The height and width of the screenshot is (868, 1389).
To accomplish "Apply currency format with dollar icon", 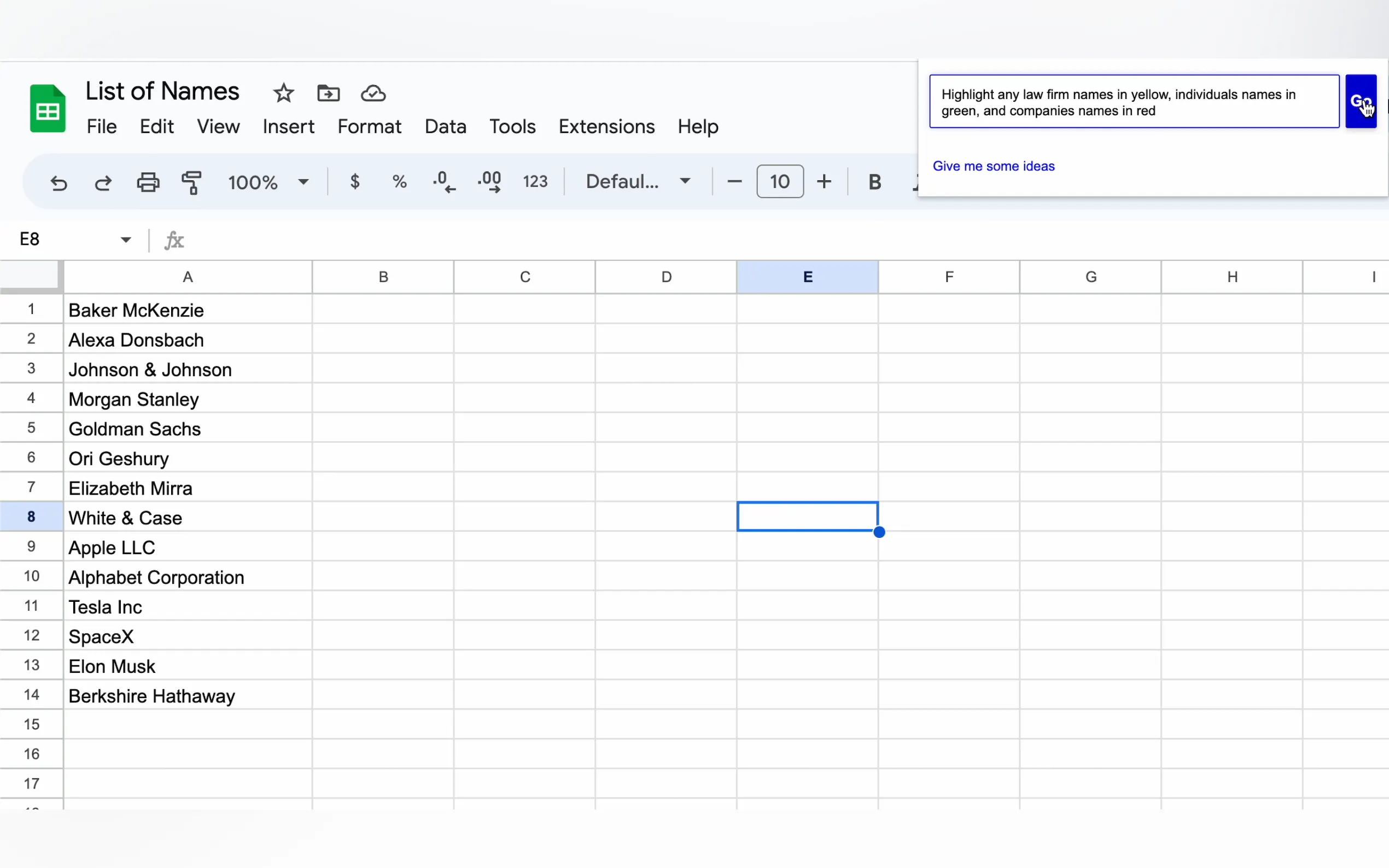I will [354, 182].
